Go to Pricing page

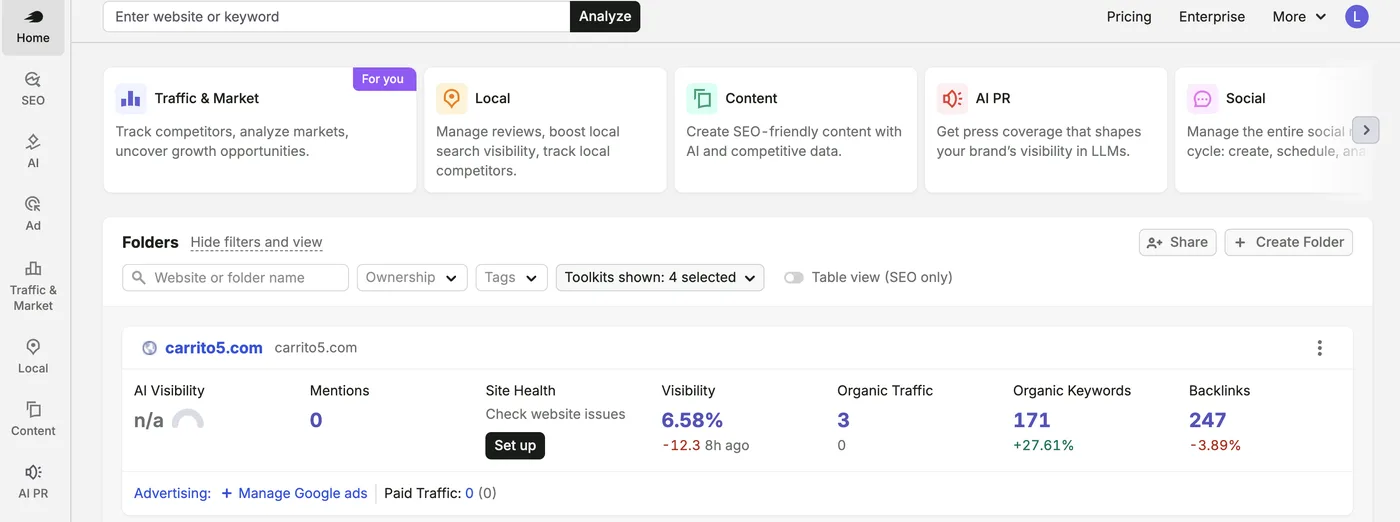click(1129, 16)
